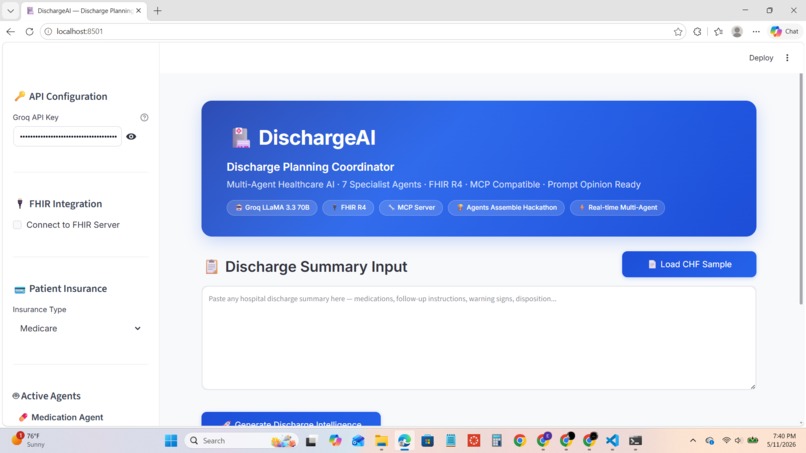The width and height of the screenshot is (806, 453).
Task: Open the clock and date panel
Action: (x=781, y=441)
